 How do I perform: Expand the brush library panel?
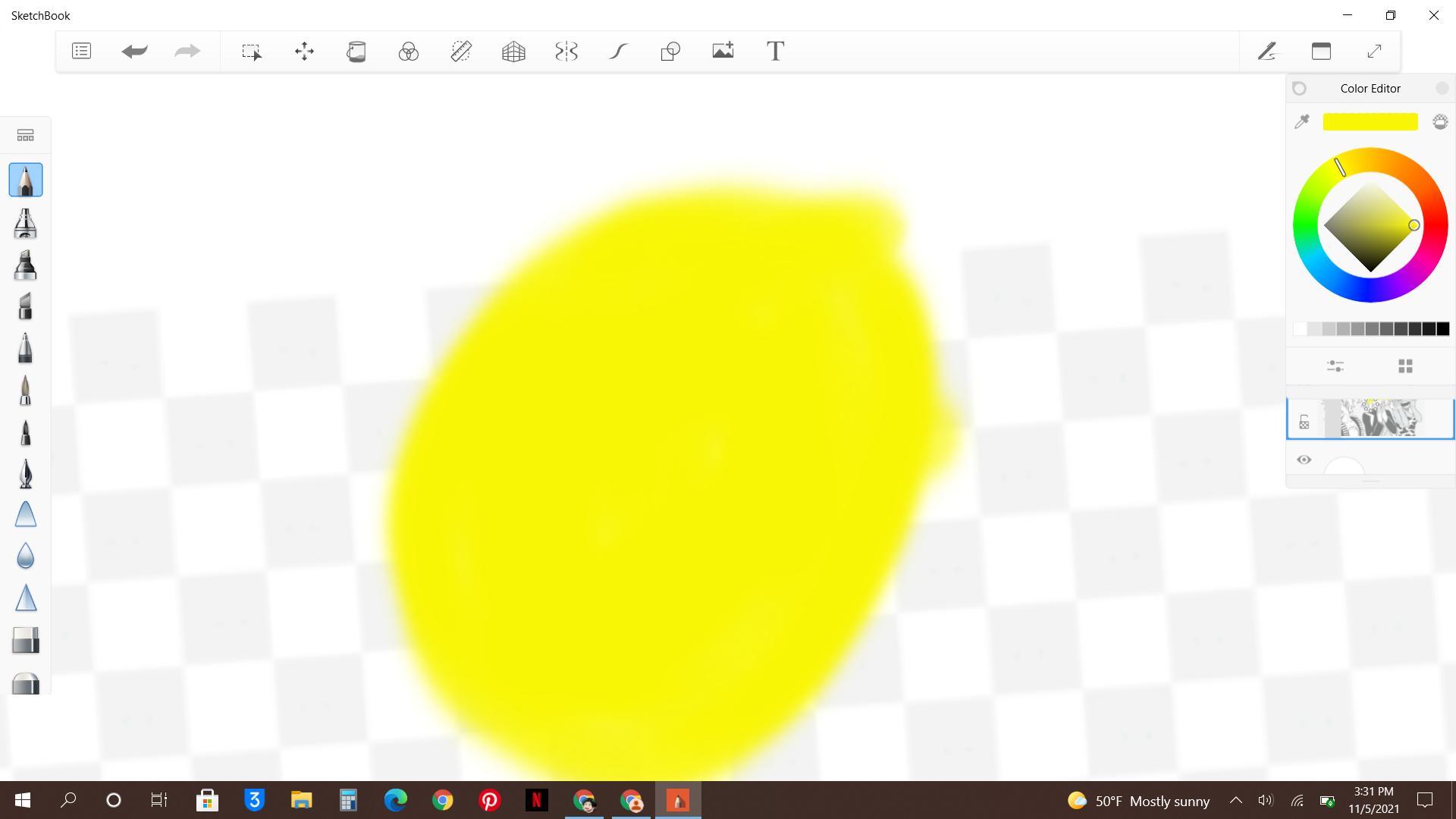point(25,136)
